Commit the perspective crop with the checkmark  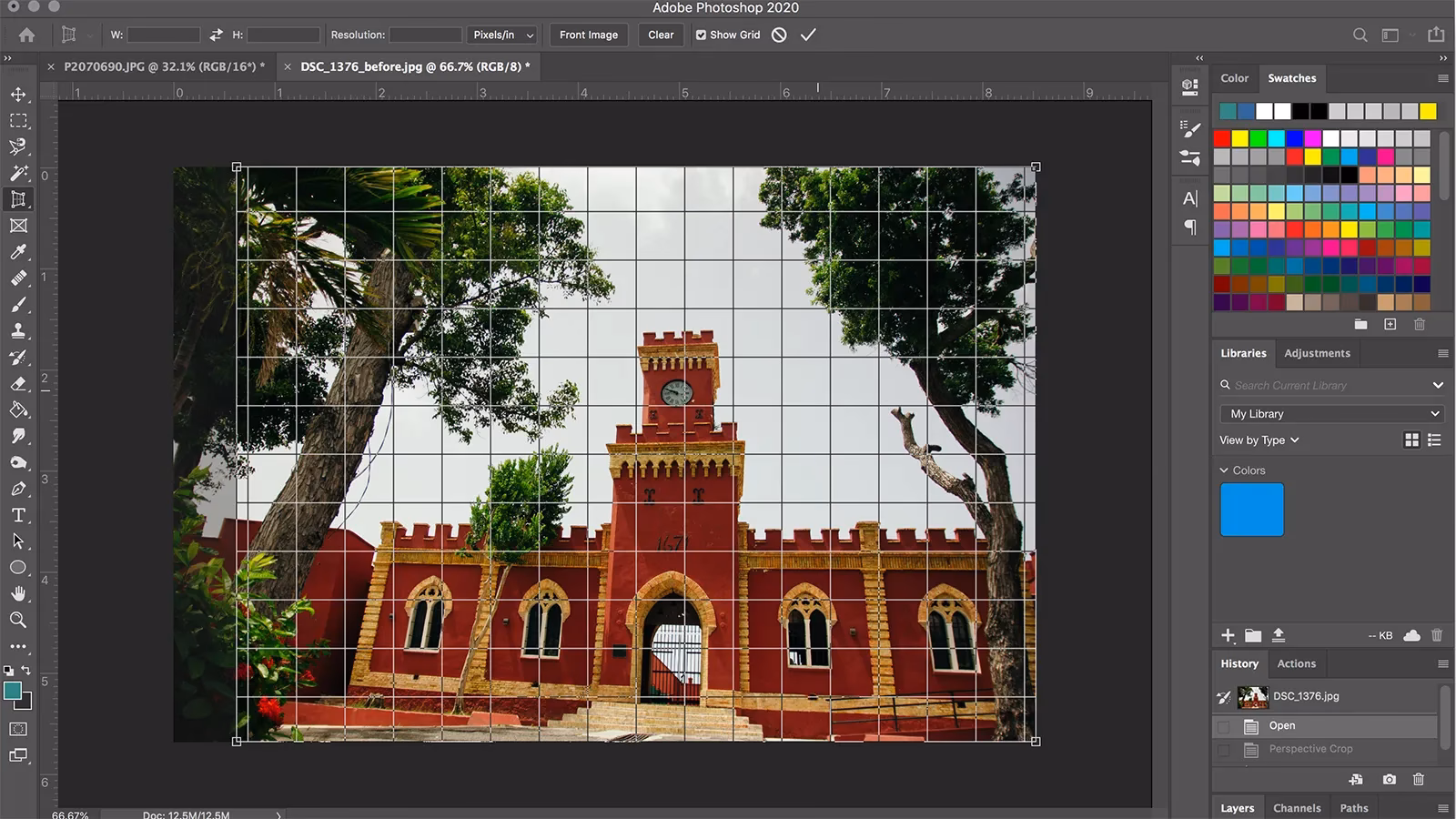(x=808, y=35)
